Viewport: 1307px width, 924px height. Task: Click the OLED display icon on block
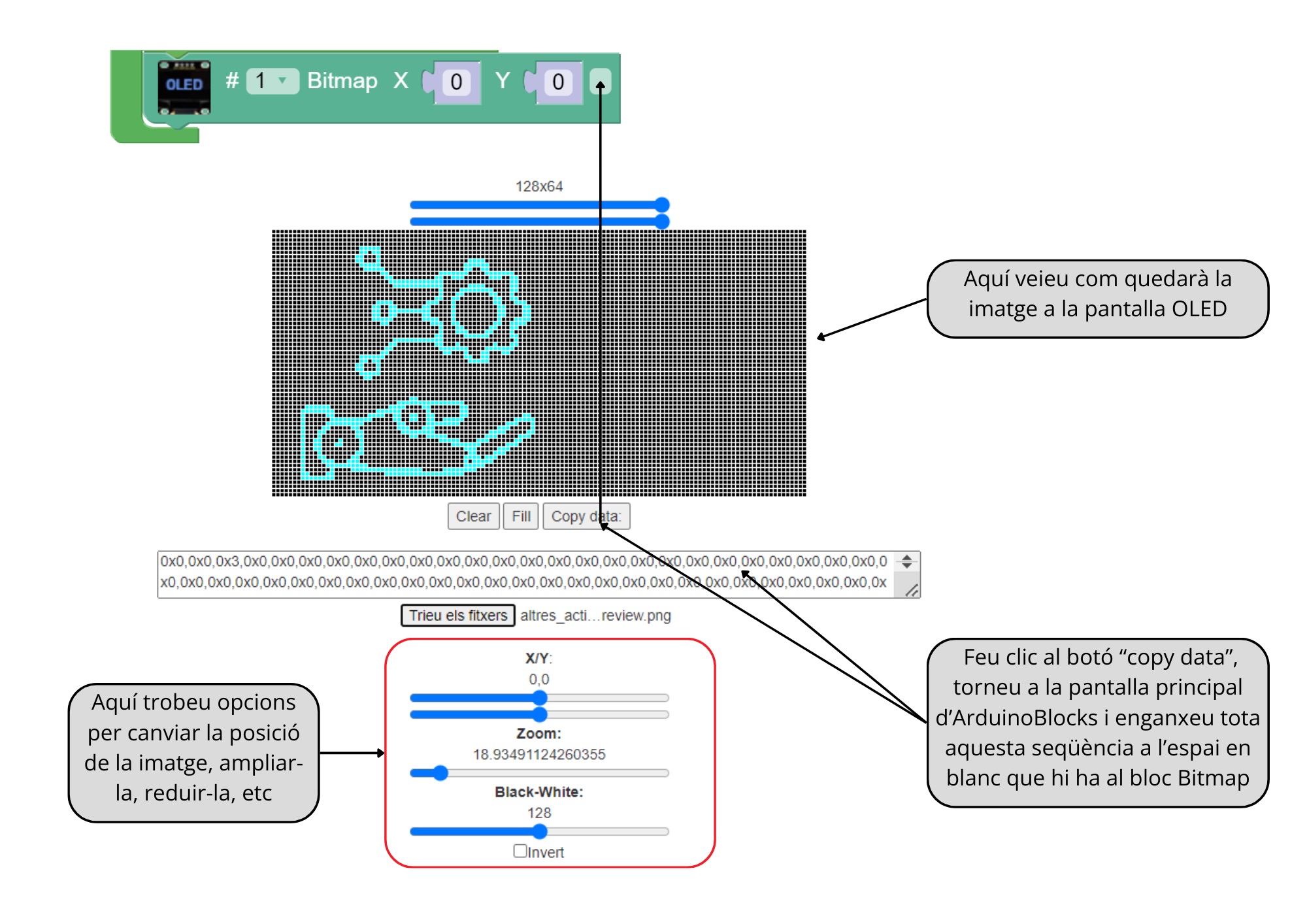(184, 85)
